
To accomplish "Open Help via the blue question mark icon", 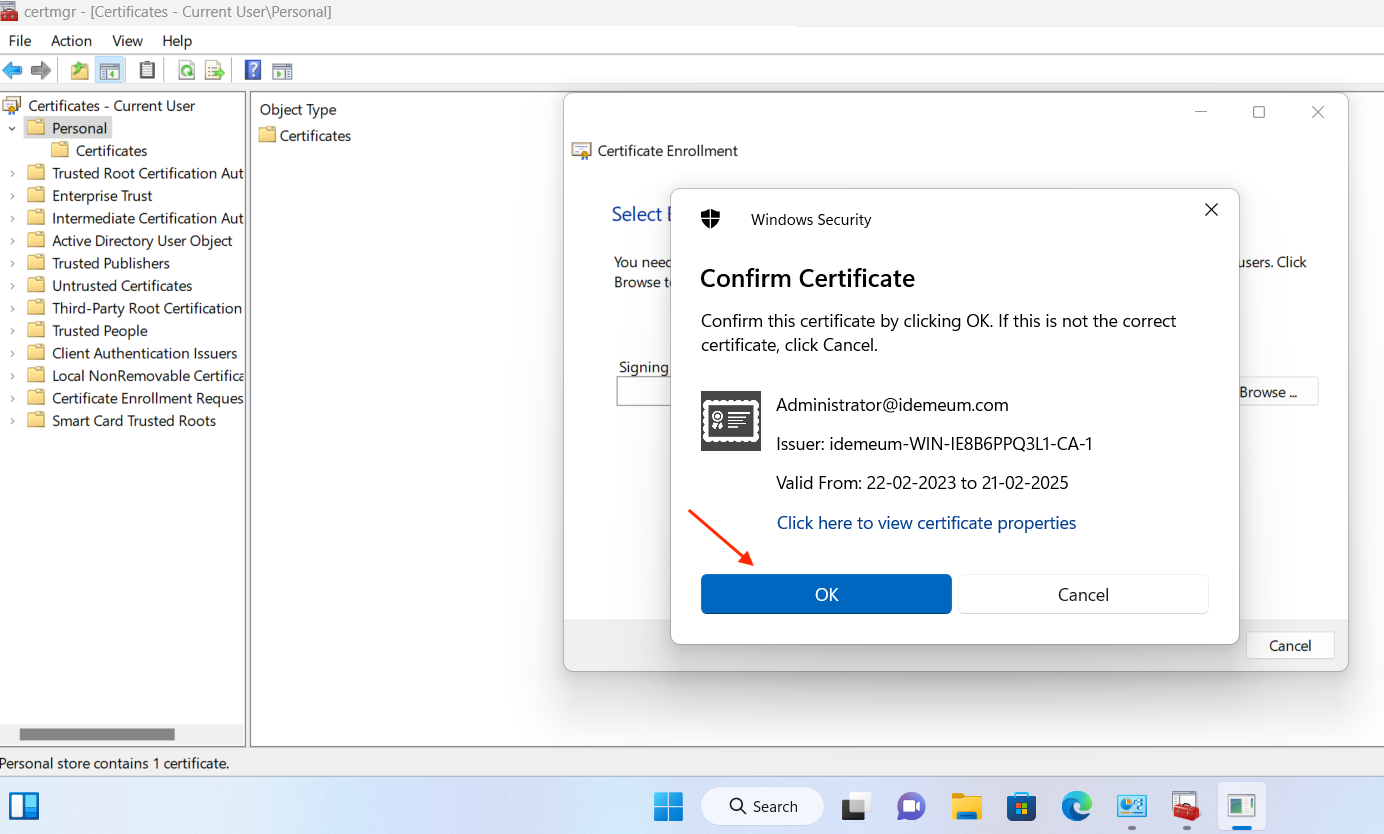I will [253, 70].
